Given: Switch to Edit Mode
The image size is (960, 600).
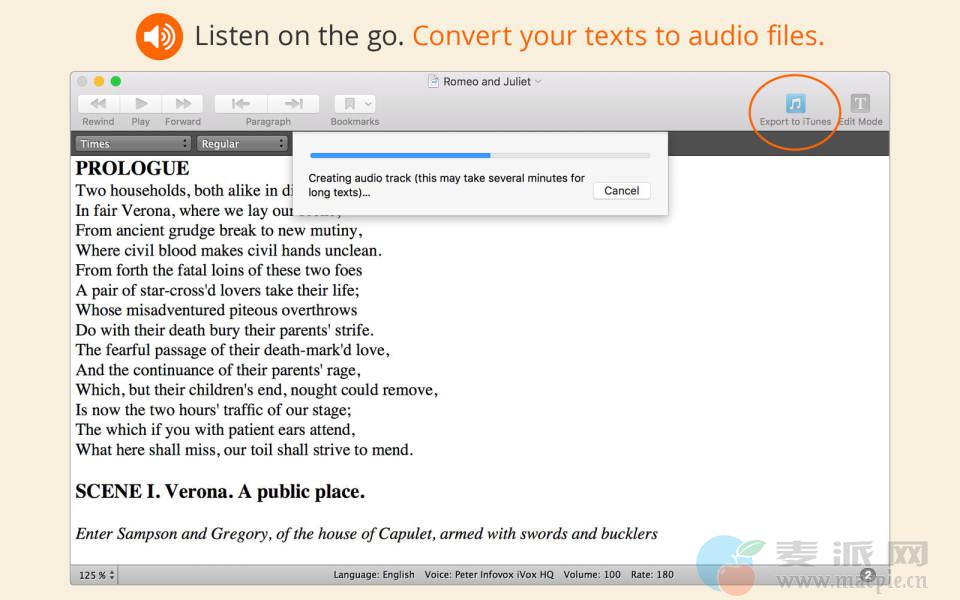Looking at the screenshot, I should (860, 104).
